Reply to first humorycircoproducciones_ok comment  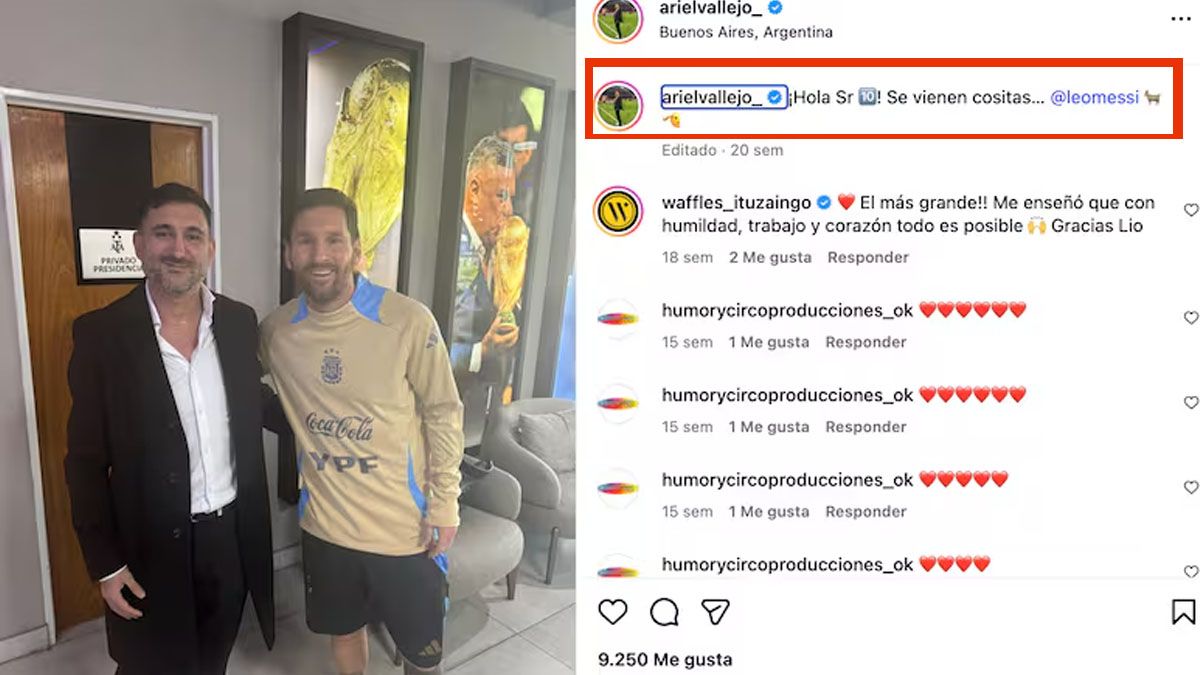[x=866, y=342]
